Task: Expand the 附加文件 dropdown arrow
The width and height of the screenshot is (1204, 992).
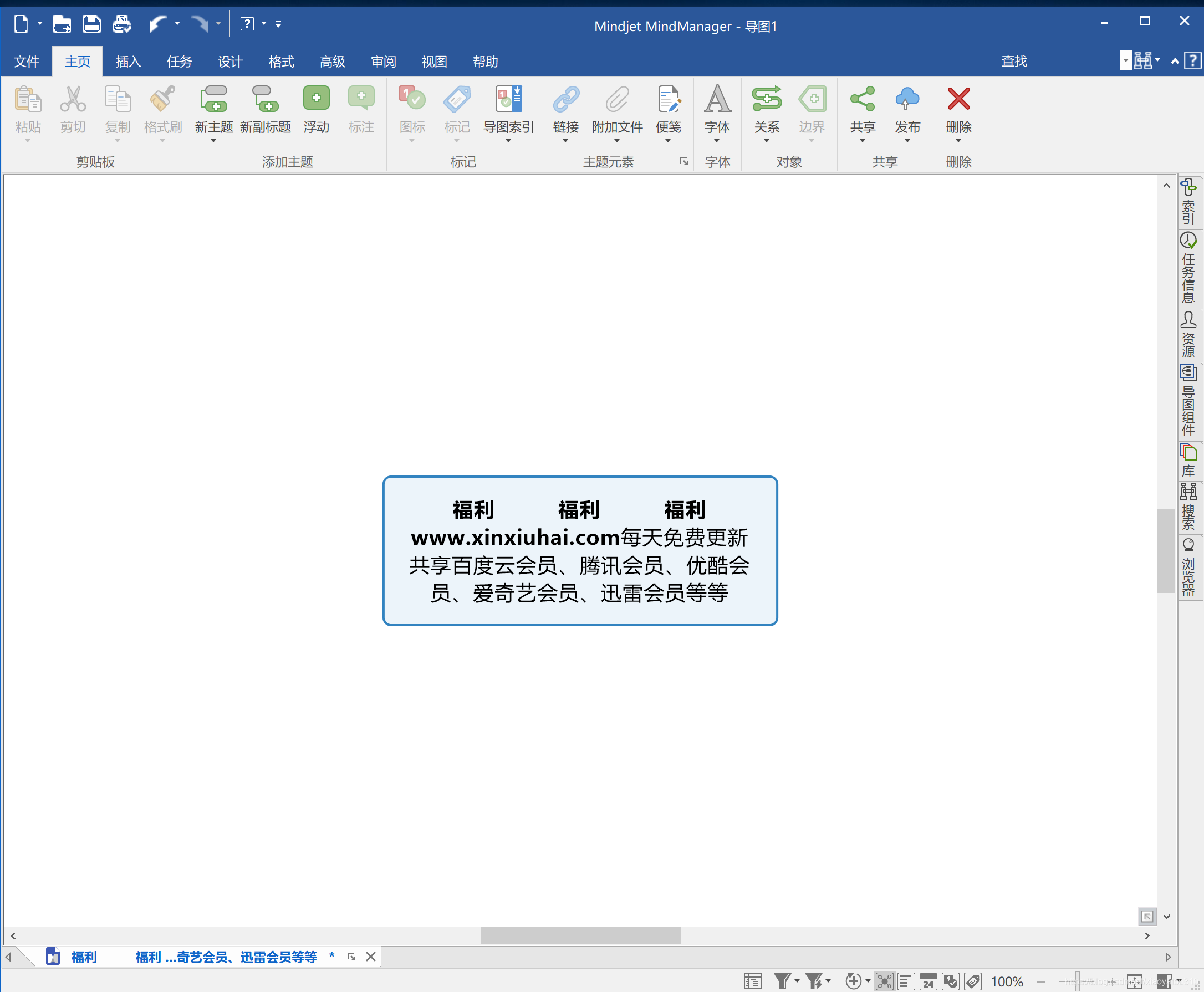Action: coord(617,141)
